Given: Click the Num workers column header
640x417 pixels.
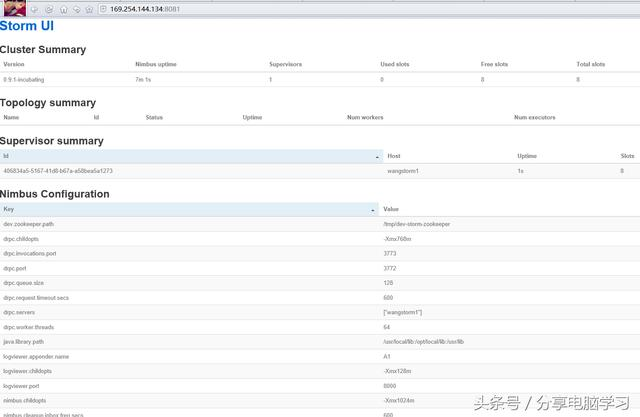Looking at the screenshot, I should (365, 117).
